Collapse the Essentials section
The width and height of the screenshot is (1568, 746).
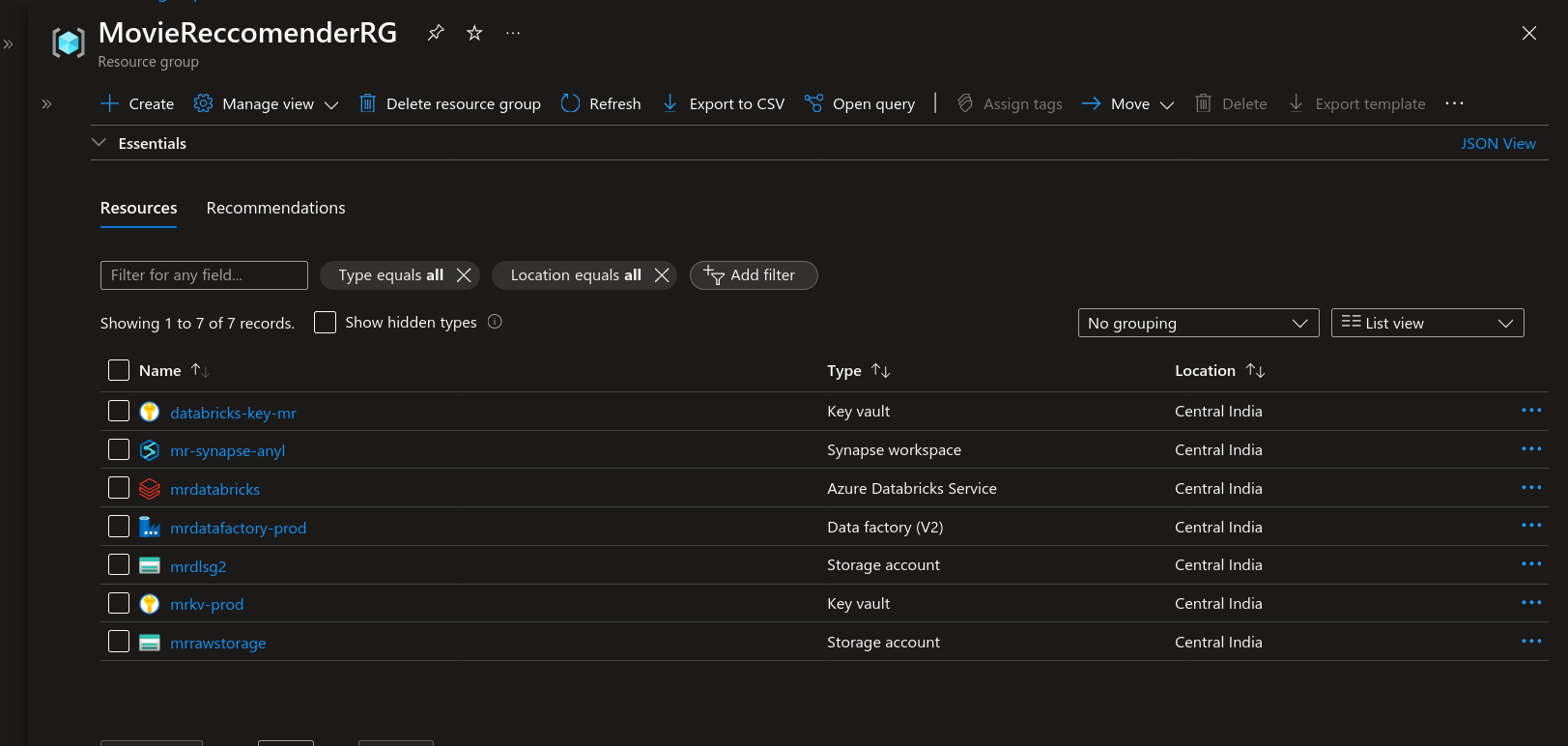(x=99, y=143)
